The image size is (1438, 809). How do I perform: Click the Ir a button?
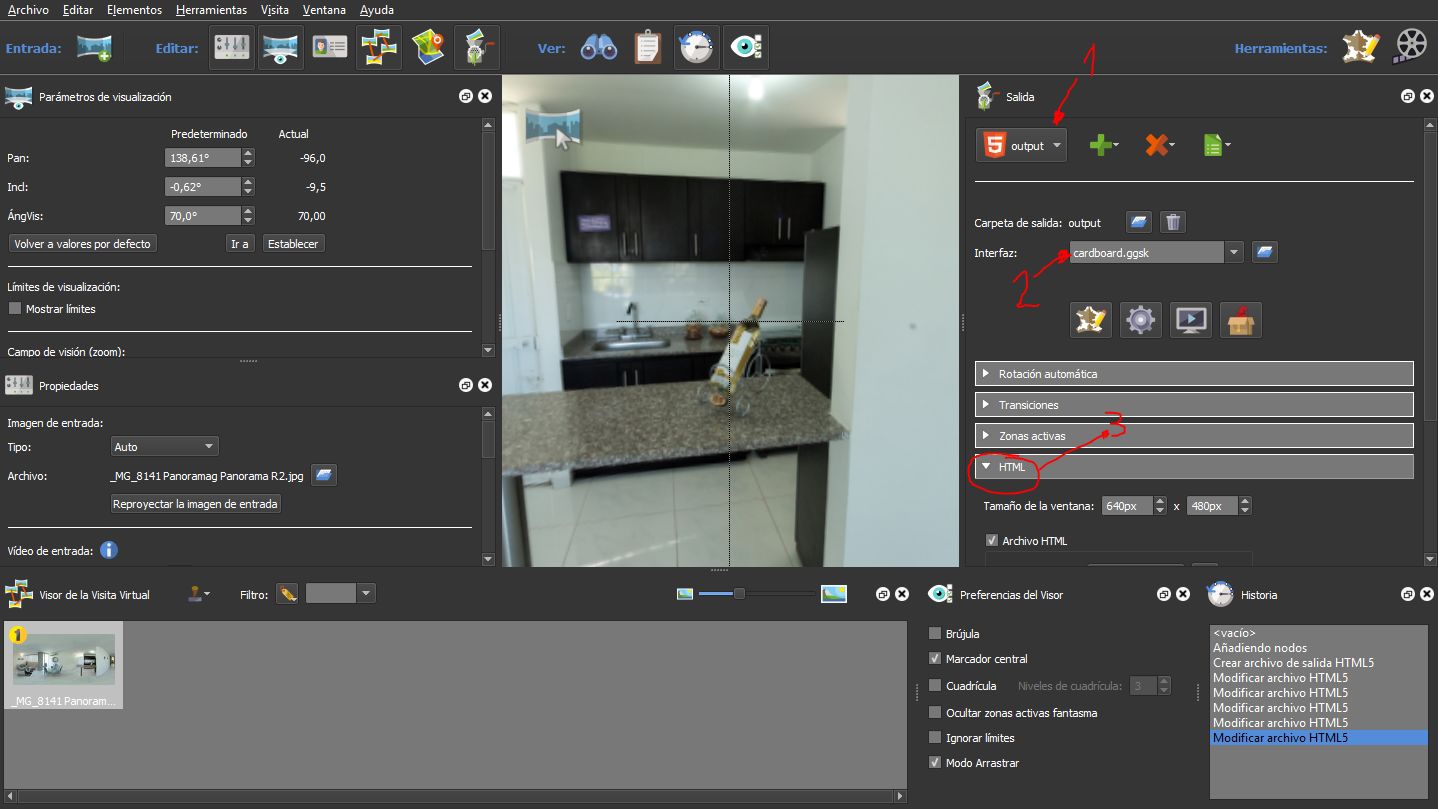pos(239,243)
